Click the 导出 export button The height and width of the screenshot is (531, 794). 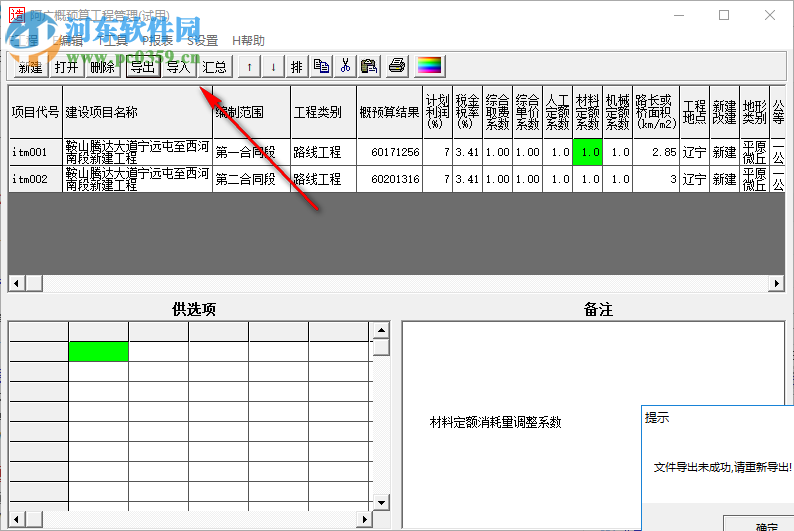tap(143, 66)
